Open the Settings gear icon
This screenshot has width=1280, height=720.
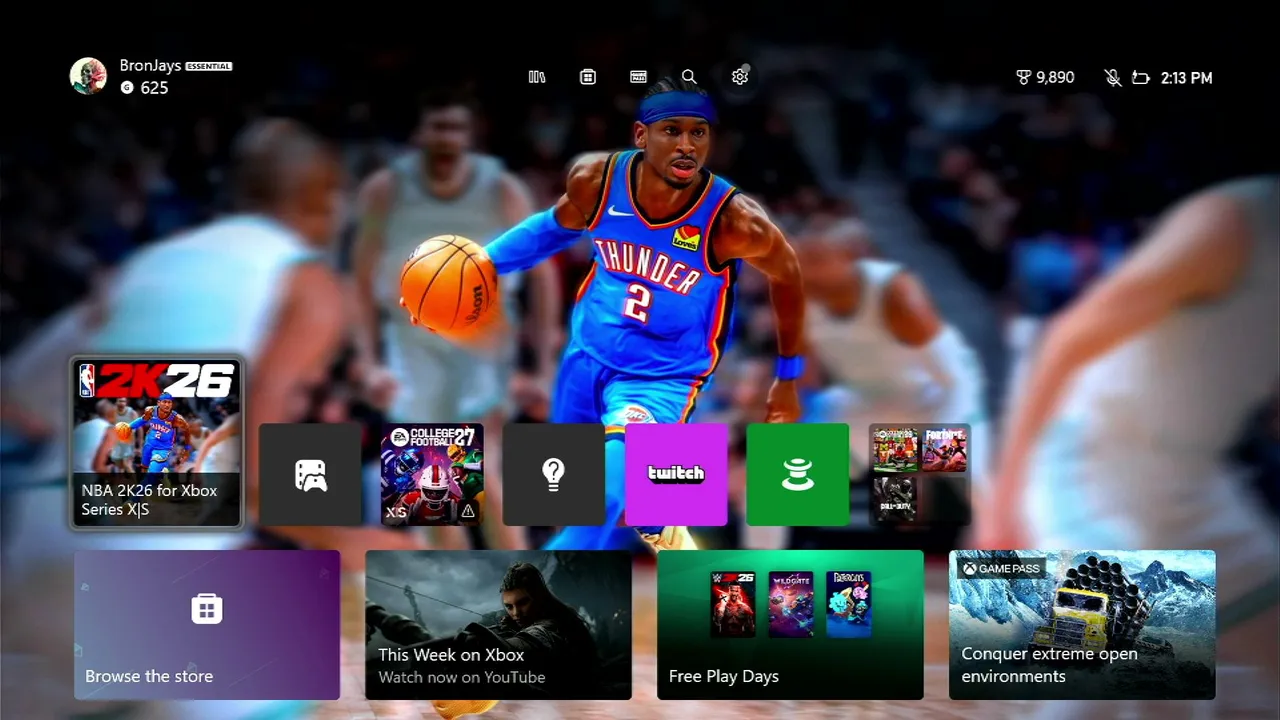pyautogui.click(x=740, y=77)
